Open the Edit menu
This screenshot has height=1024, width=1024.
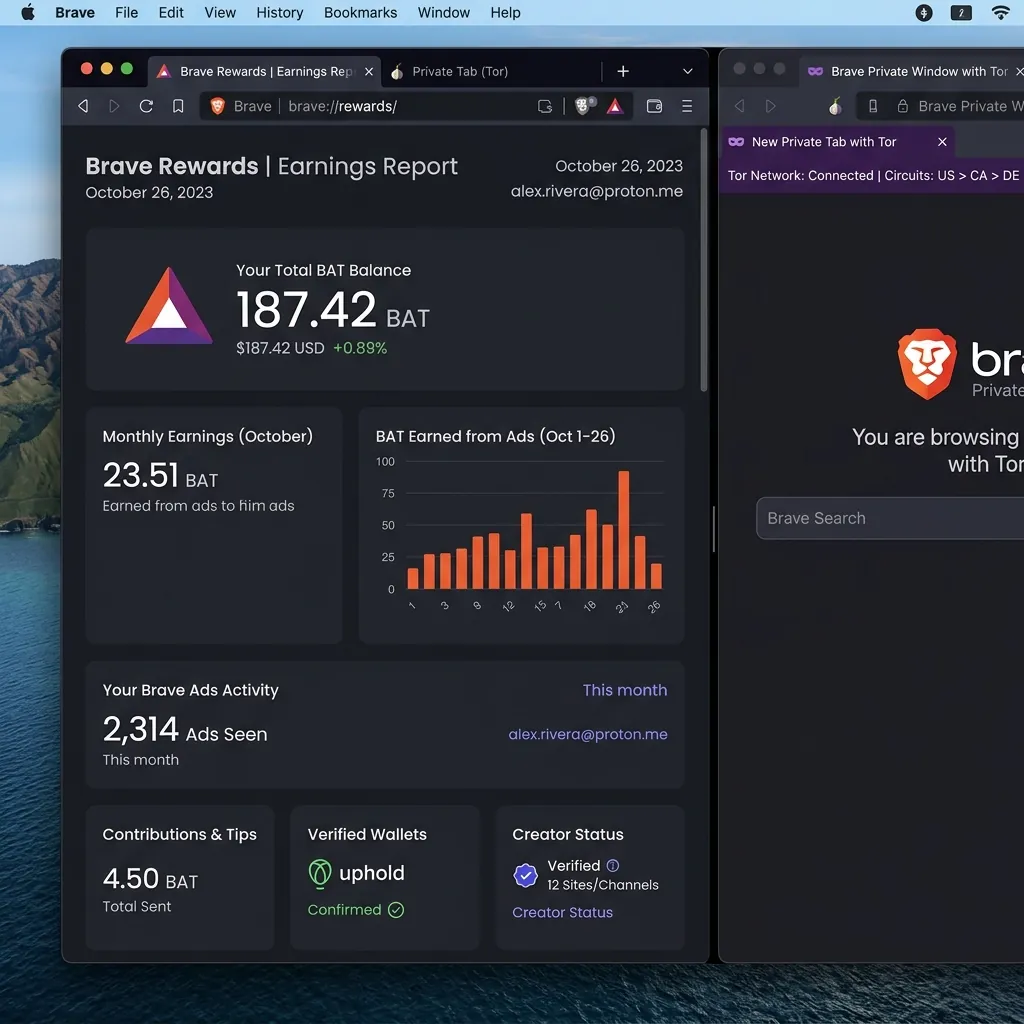point(170,12)
